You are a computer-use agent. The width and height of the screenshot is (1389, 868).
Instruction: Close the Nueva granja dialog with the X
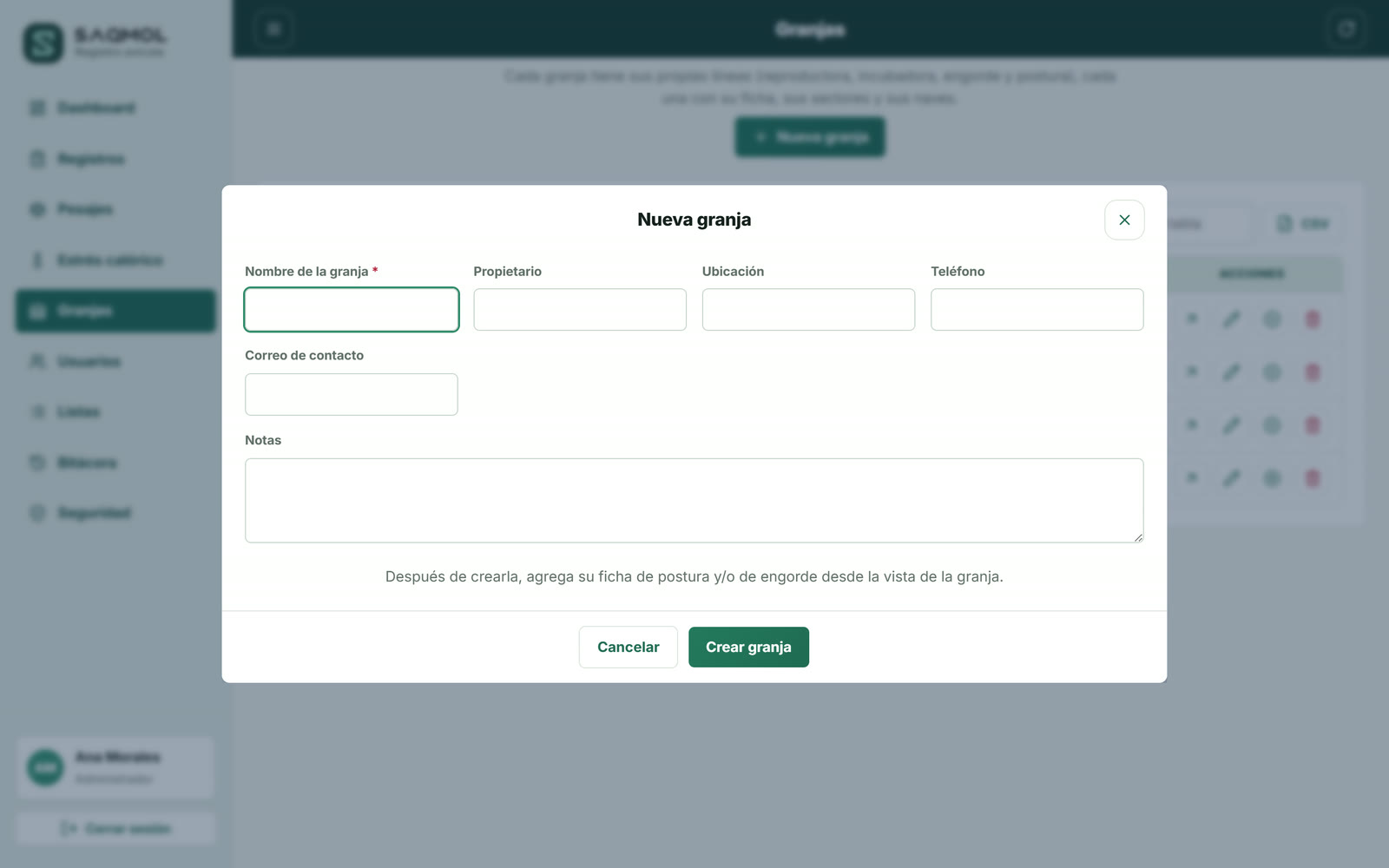tap(1124, 220)
